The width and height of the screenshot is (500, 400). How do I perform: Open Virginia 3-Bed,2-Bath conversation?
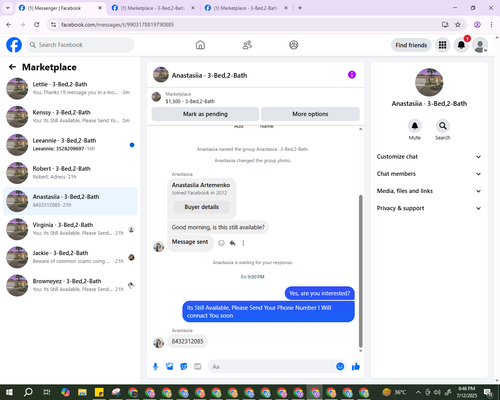(x=70, y=229)
